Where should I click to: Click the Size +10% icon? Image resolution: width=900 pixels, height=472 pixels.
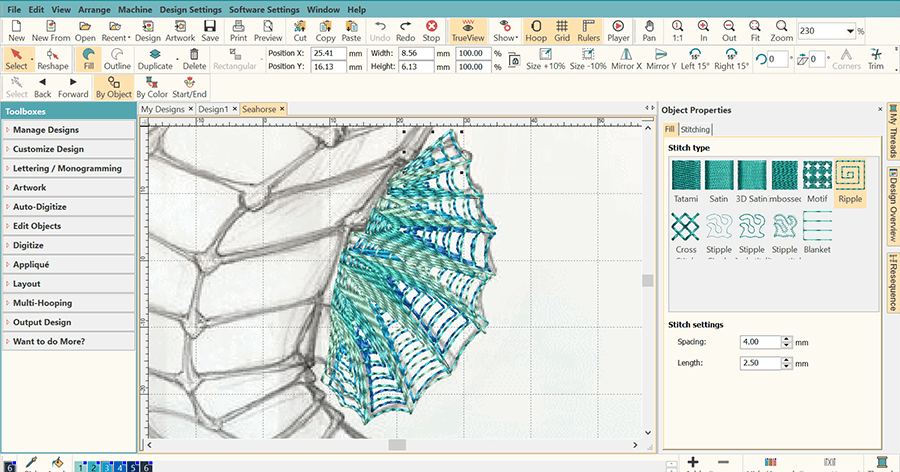[546, 59]
